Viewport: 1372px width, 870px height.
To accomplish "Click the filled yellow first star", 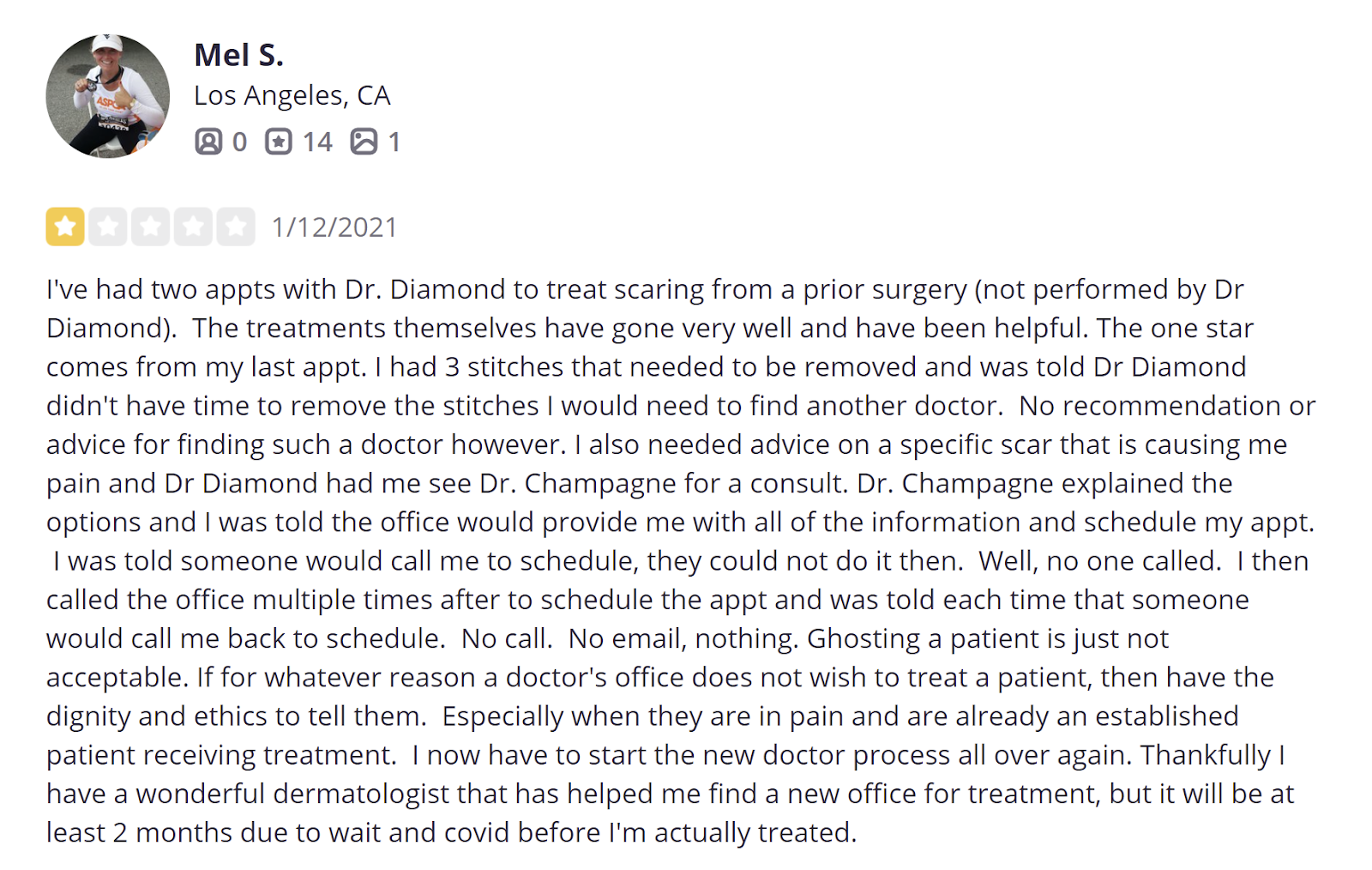I will tap(65, 227).
